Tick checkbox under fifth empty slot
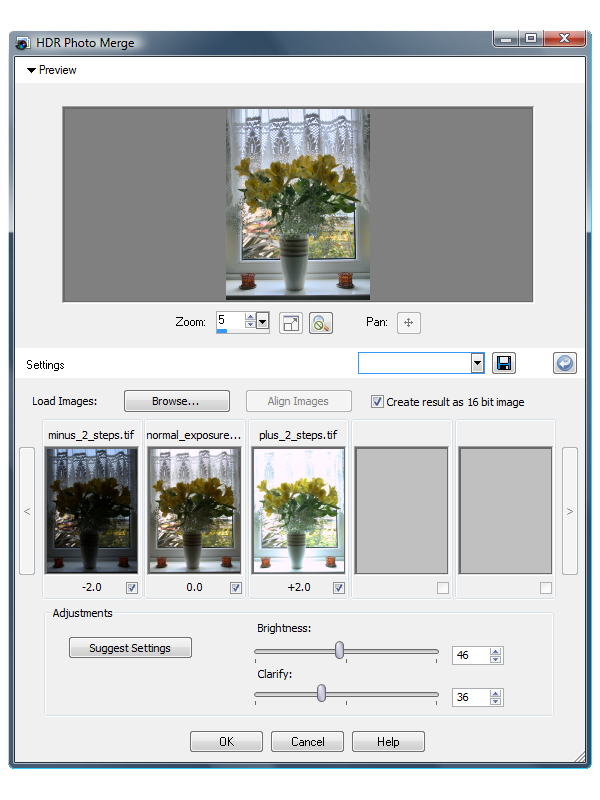 pos(546,588)
